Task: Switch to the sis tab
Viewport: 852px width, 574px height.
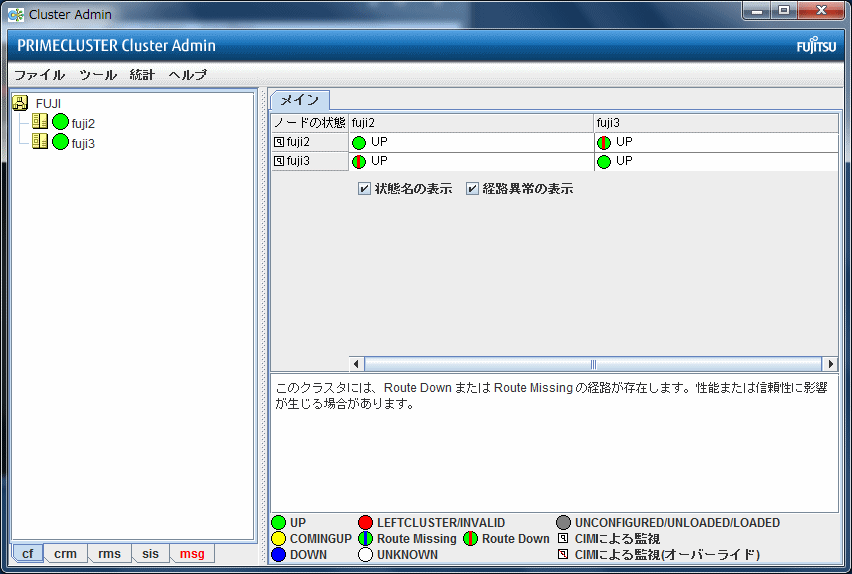Action: click(151, 553)
